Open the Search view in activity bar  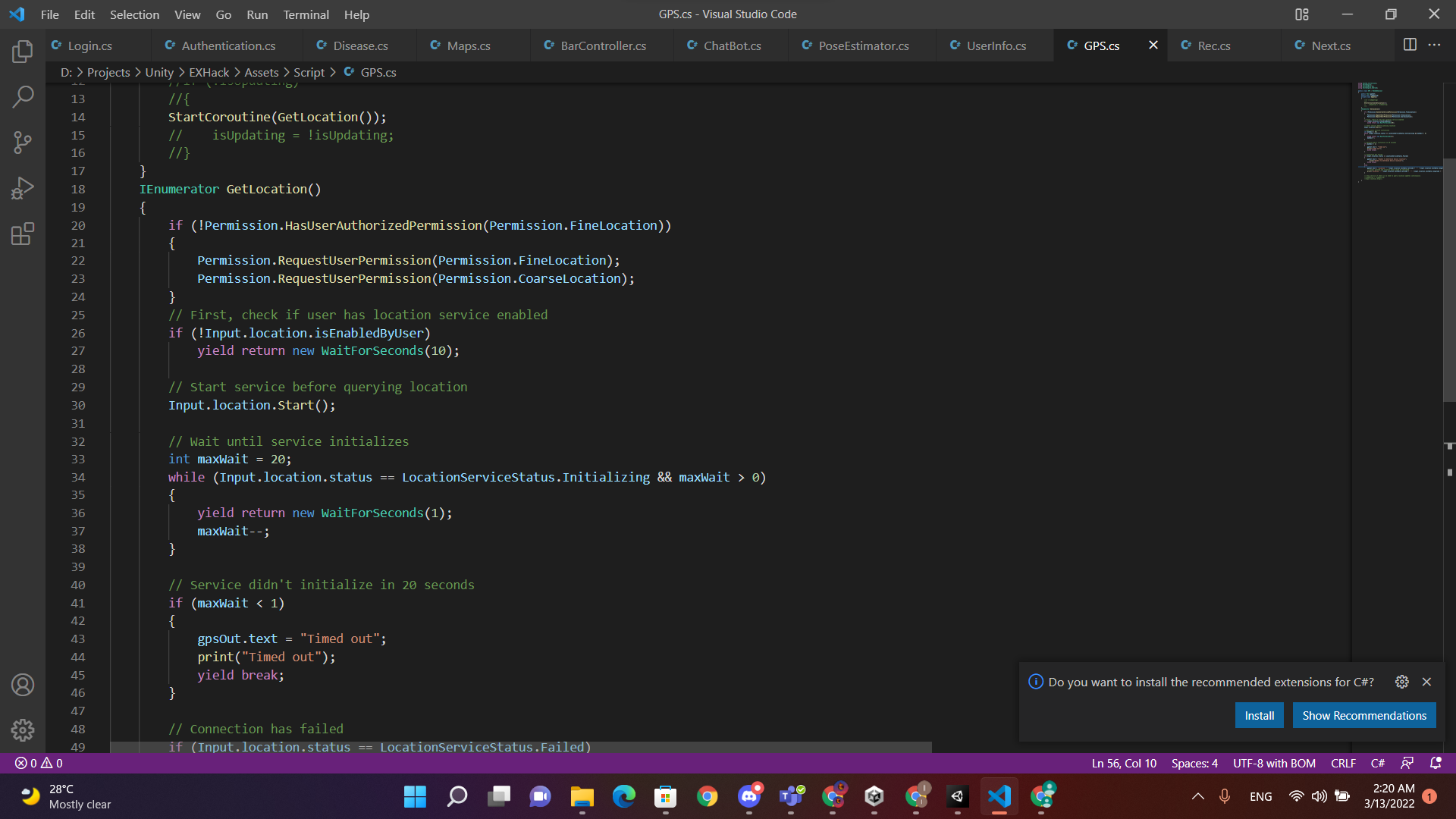point(23,96)
